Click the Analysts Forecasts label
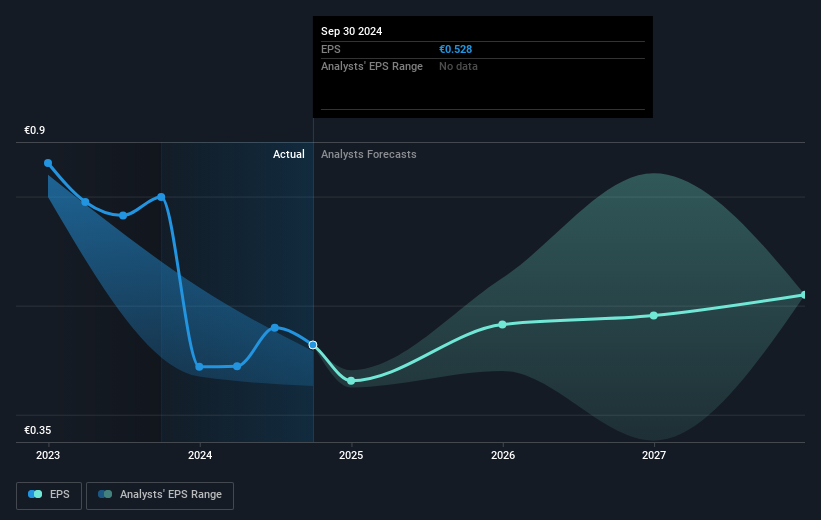 coord(369,154)
